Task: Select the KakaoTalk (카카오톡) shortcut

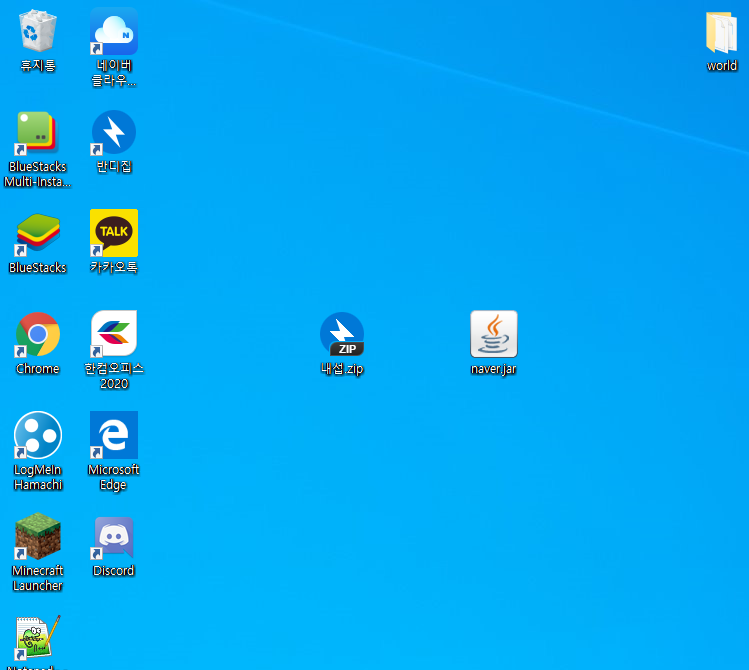Action: pyautogui.click(x=114, y=233)
